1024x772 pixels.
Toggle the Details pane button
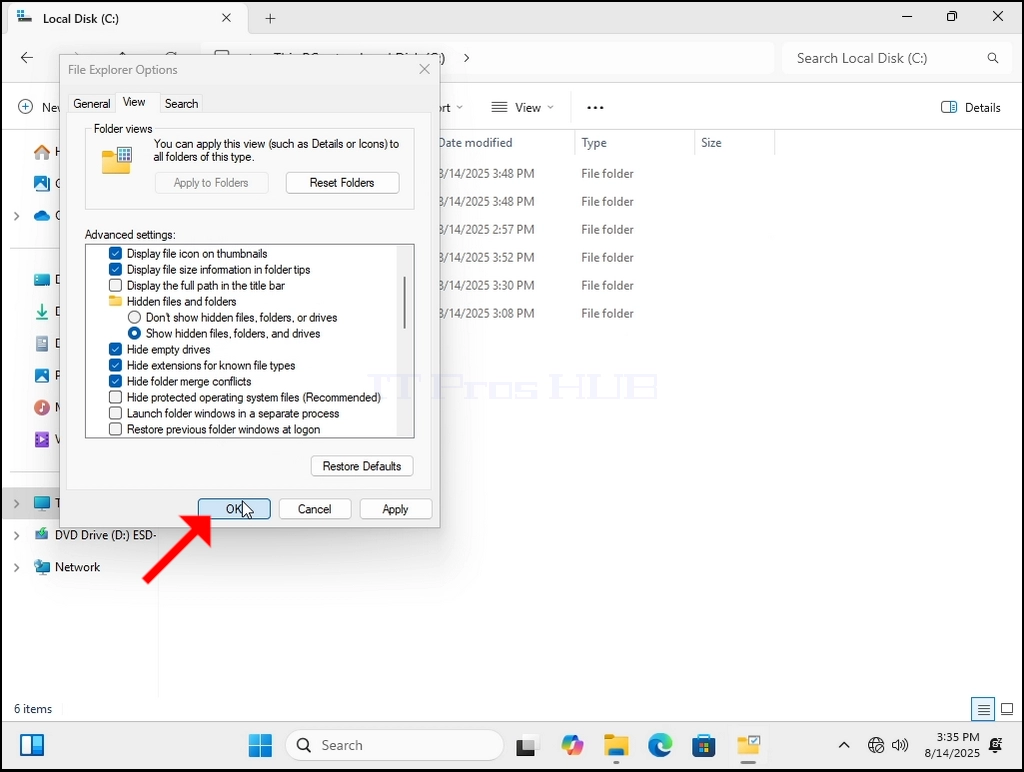(970, 108)
